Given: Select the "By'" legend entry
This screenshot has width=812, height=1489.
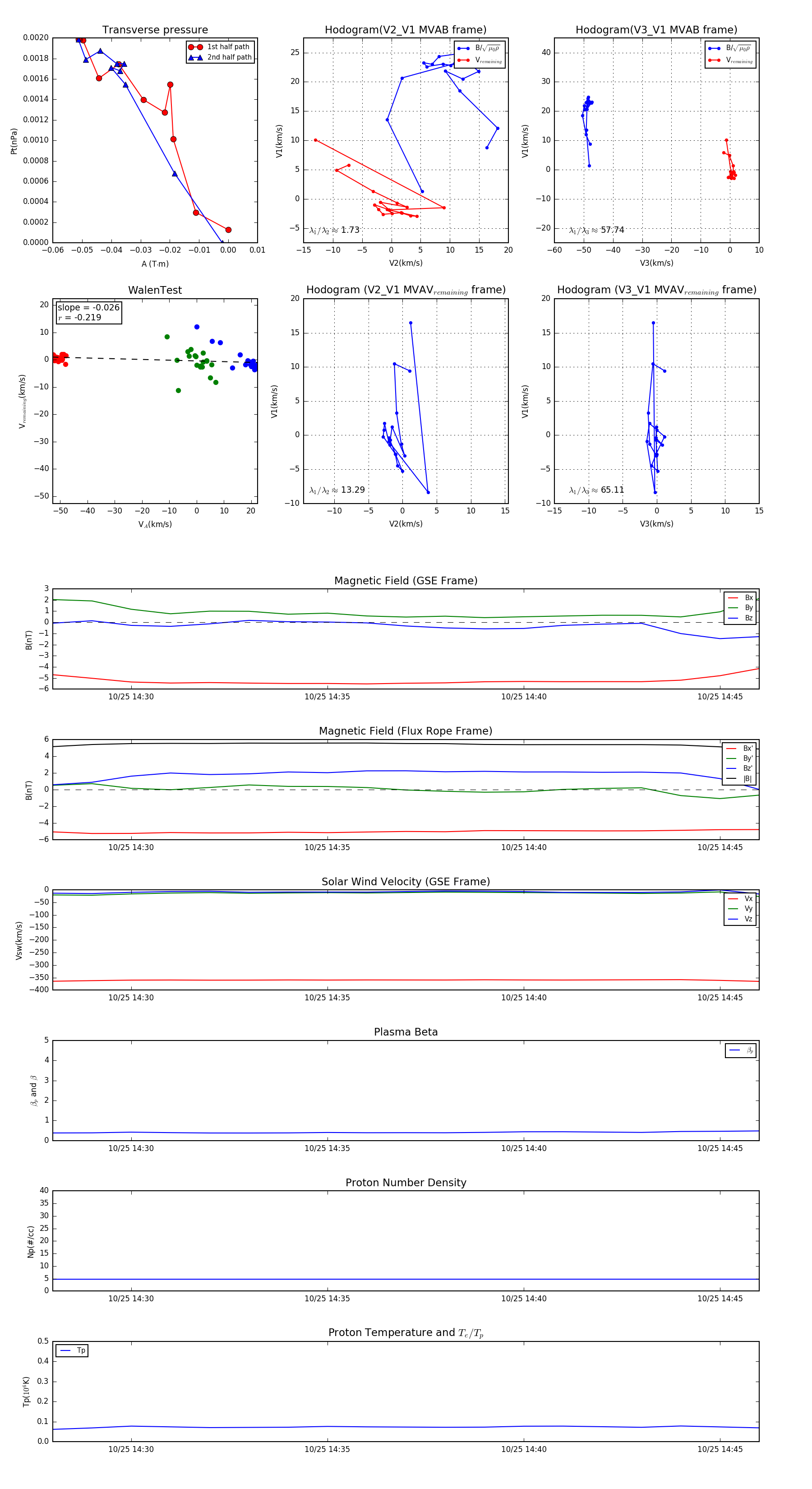Looking at the screenshot, I should (x=739, y=758).
